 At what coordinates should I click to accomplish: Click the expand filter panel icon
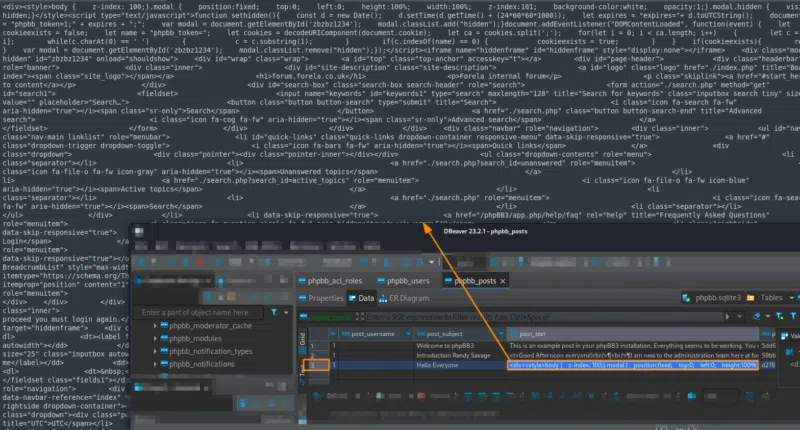coord(360,317)
